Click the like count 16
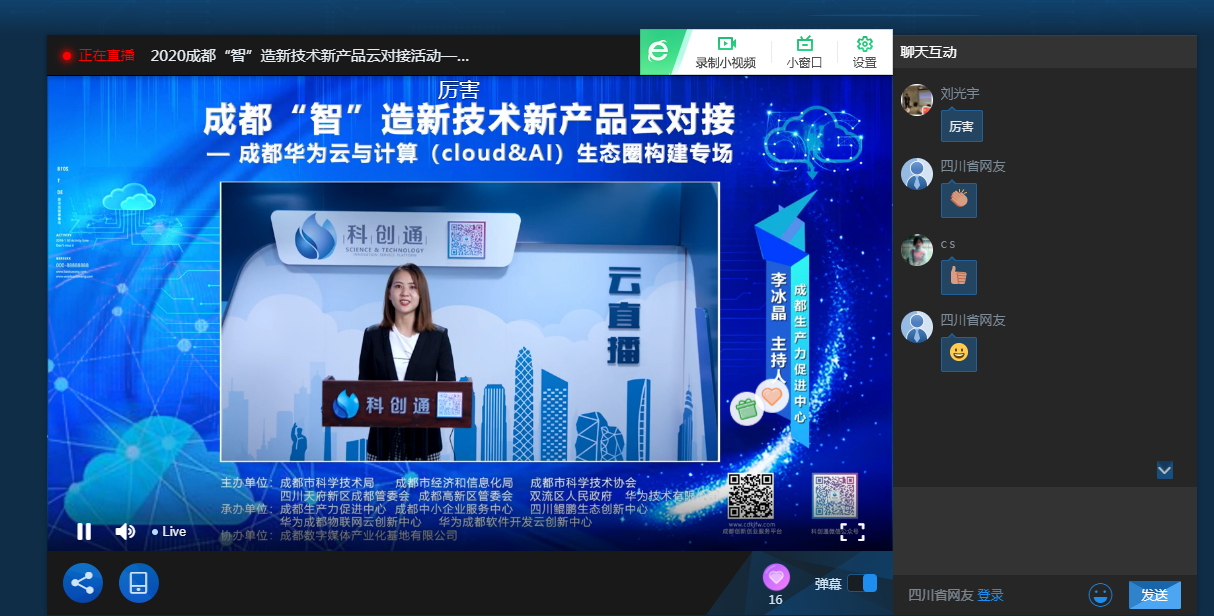 click(776, 599)
